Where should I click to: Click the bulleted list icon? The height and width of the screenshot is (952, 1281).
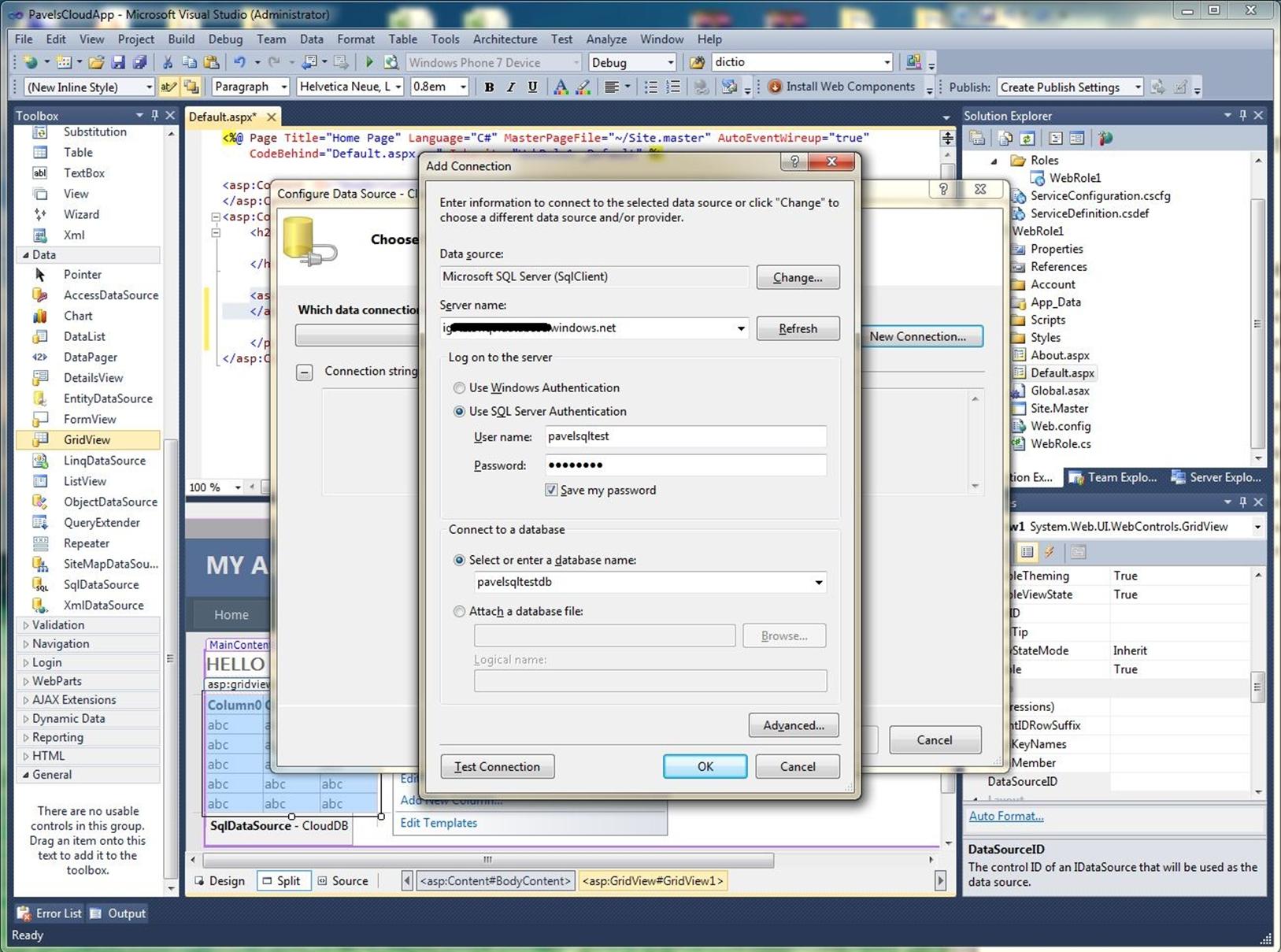651,87
